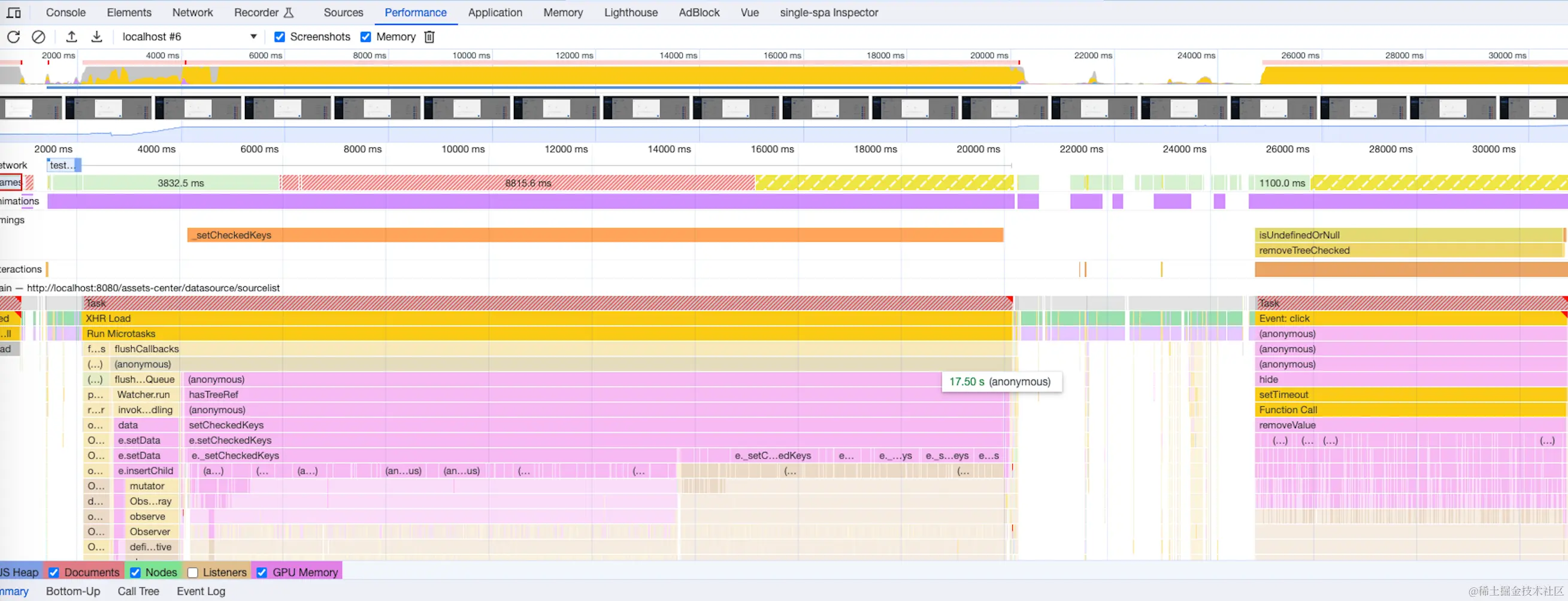Open the Memory panel tab
The height and width of the screenshot is (601, 1568).
[563, 12]
